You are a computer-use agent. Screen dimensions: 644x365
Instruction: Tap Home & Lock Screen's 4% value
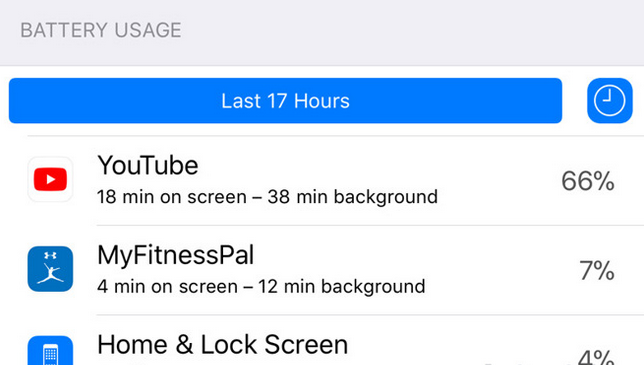coord(596,356)
